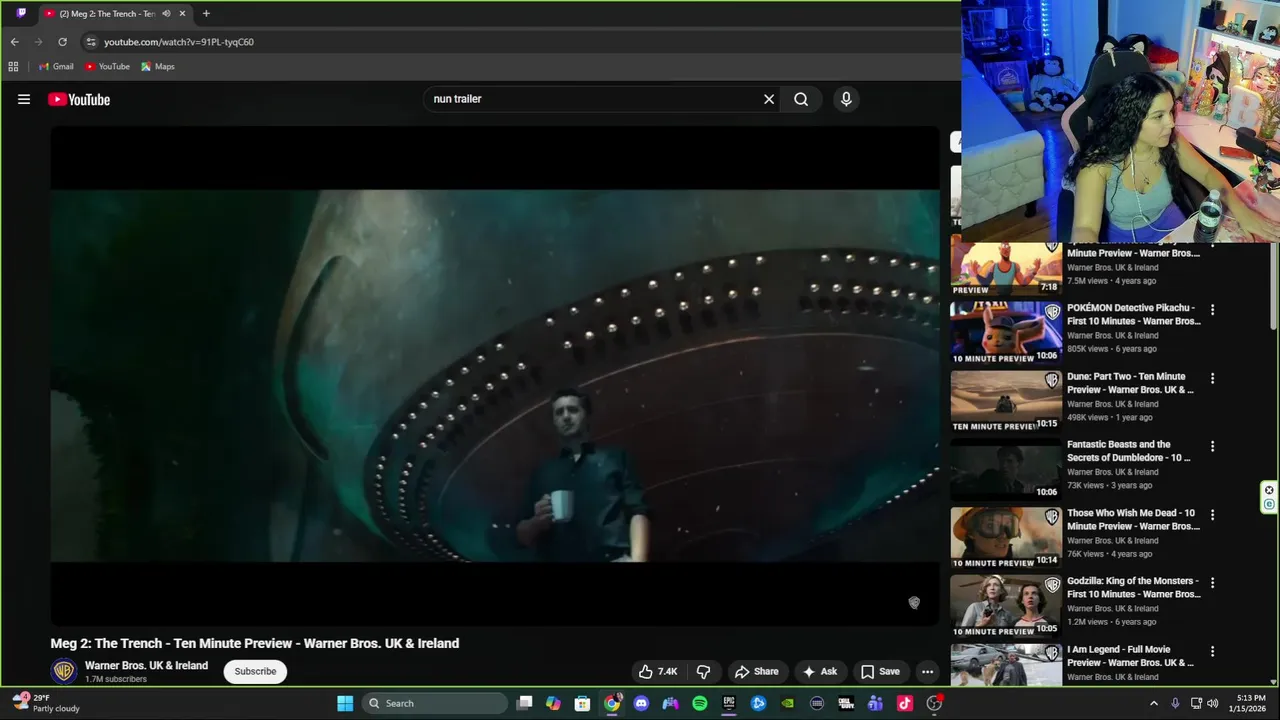
Task: Open Epic Games Launcher from the taskbar
Action: pyautogui.click(x=729, y=703)
